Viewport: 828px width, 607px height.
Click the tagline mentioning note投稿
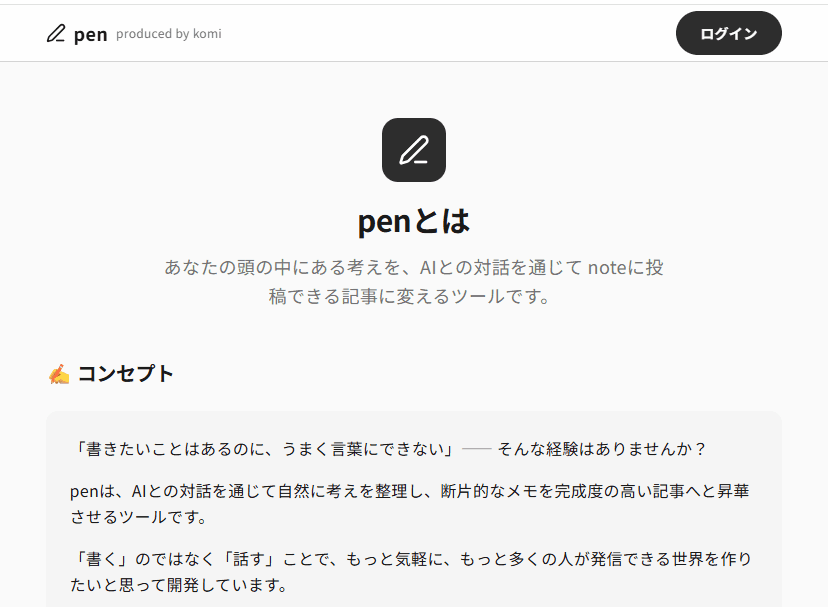[413, 281]
